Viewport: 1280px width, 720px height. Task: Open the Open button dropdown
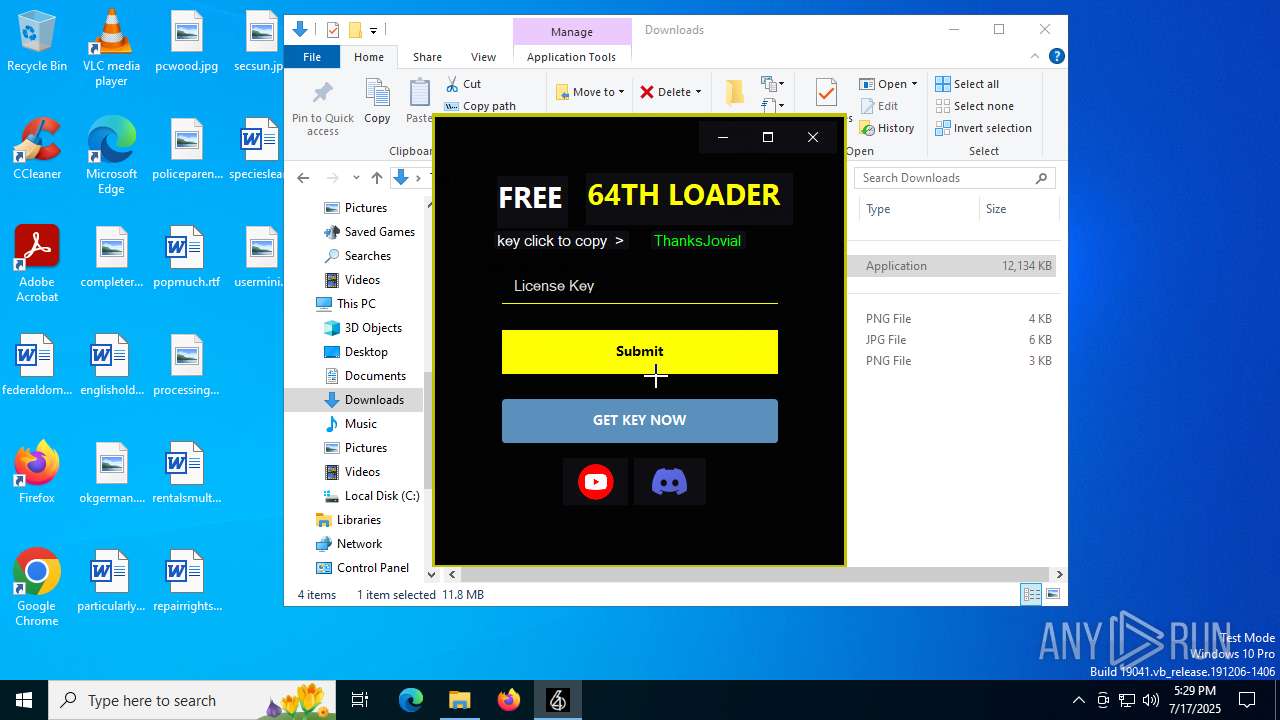pos(913,84)
